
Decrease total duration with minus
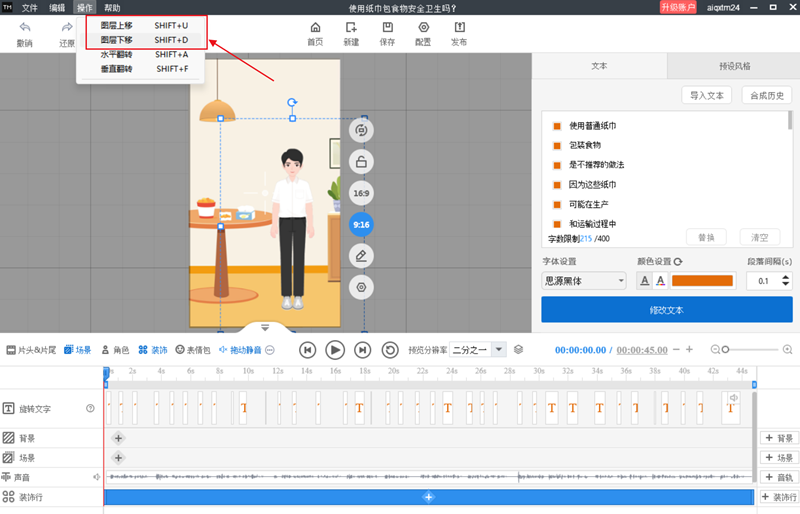676,350
